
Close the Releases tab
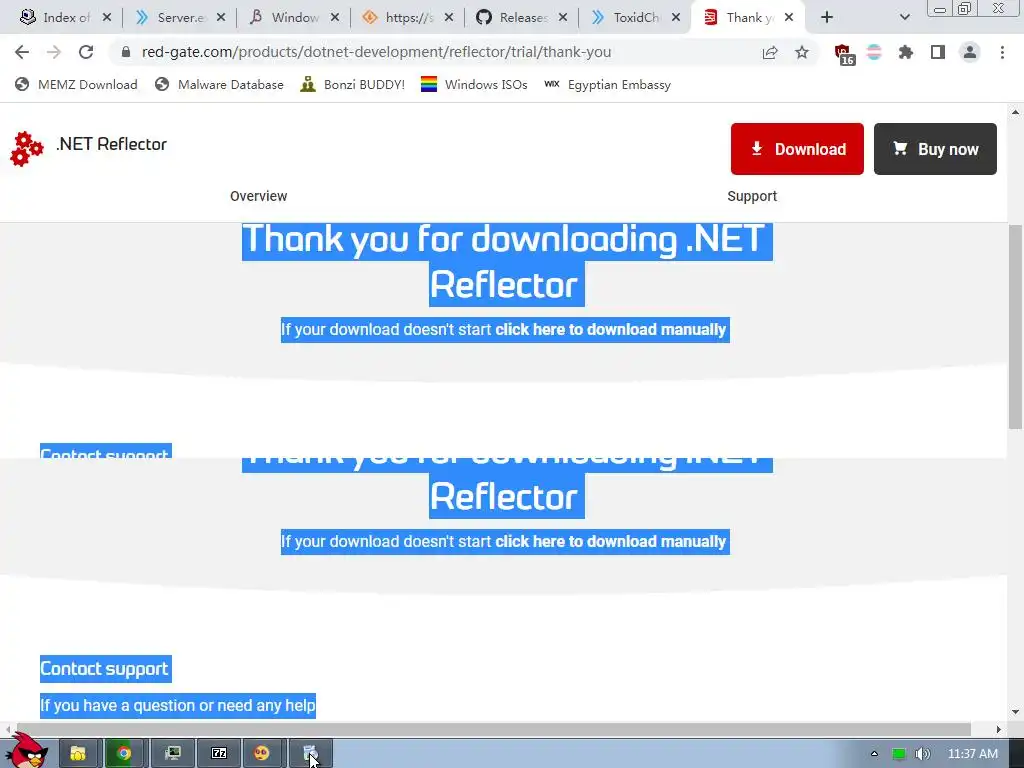coord(563,18)
